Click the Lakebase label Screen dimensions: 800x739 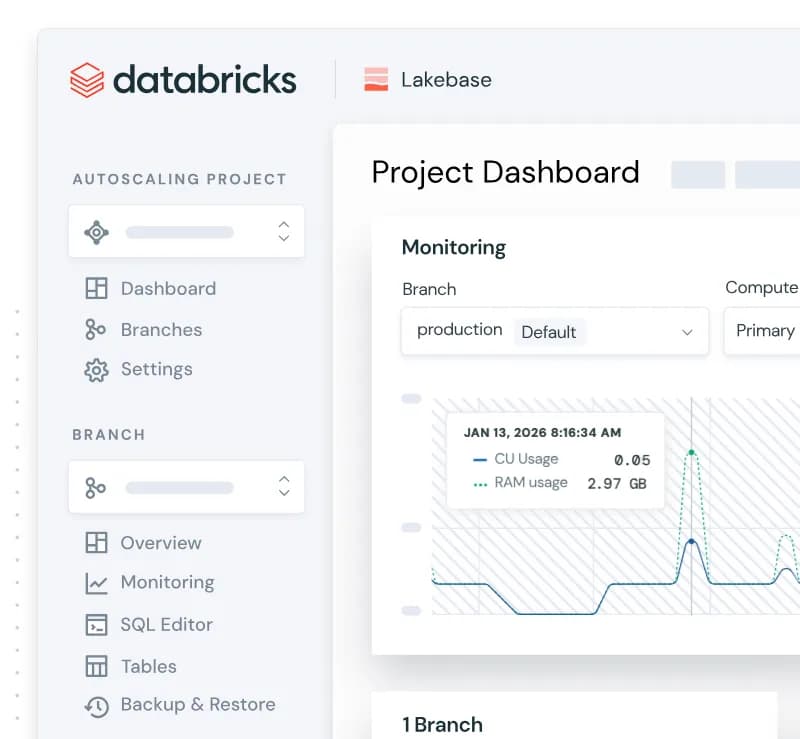click(x=446, y=80)
